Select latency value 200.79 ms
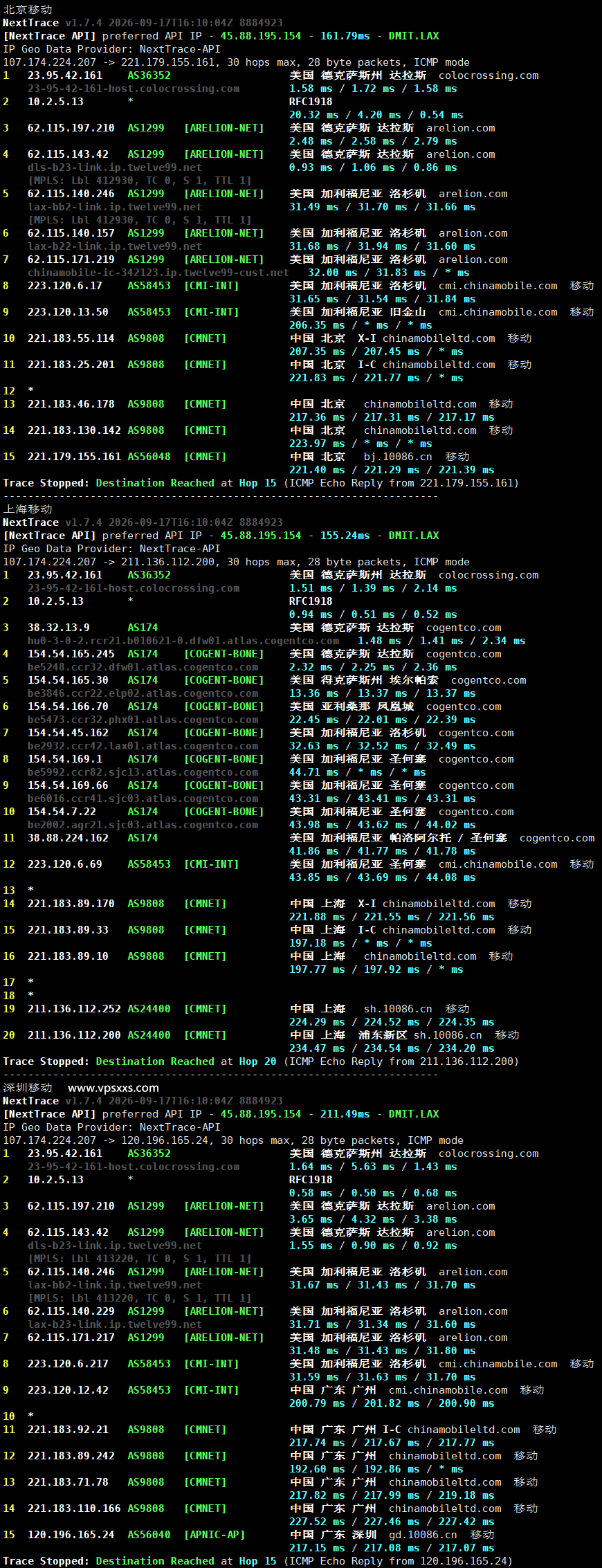Viewport: 602px width, 1568px height. tap(317, 1403)
